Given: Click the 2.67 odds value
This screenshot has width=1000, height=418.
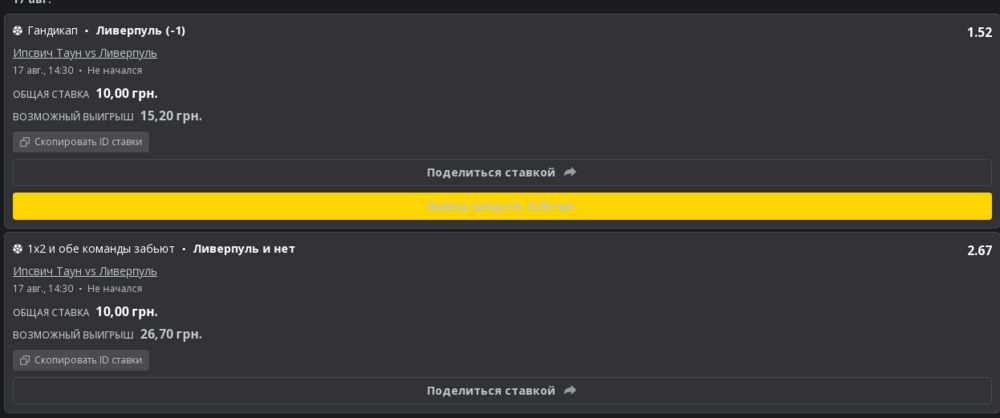Looking at the screenshot, I should click(x=980, y=251).
